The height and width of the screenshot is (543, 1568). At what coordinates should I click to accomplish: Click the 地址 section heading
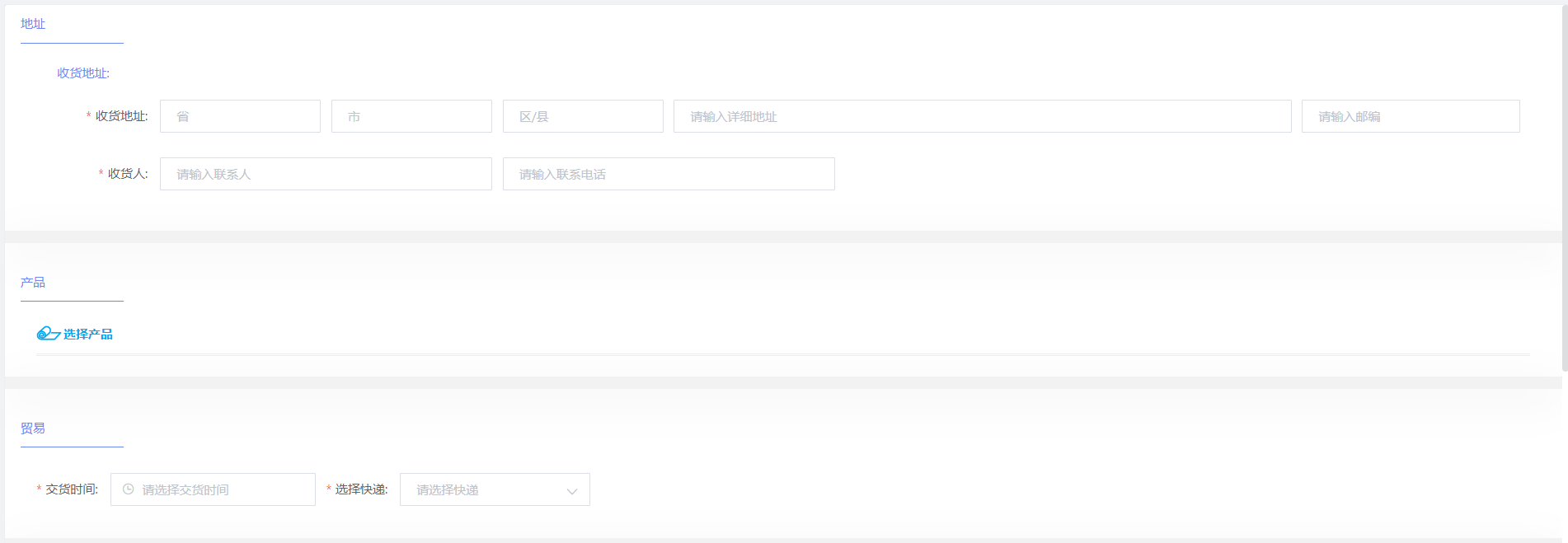pyautogui.click(x=33, y=24)
